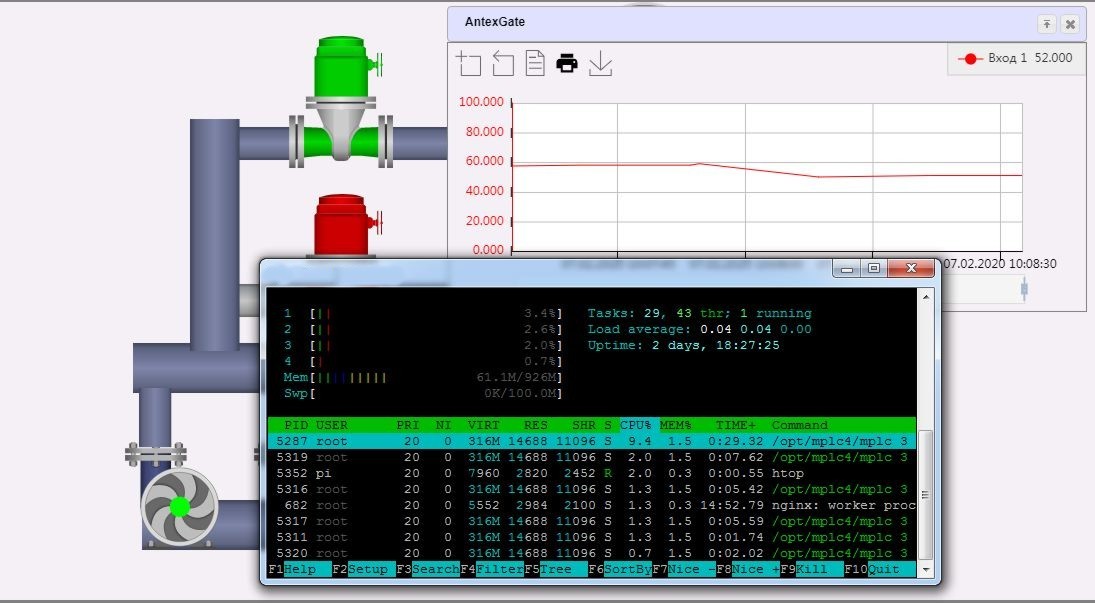This screenshot has width=1095, height=603.
Task: Click the green valve actuator on the pipe
Action: click(x=341, y=66)
